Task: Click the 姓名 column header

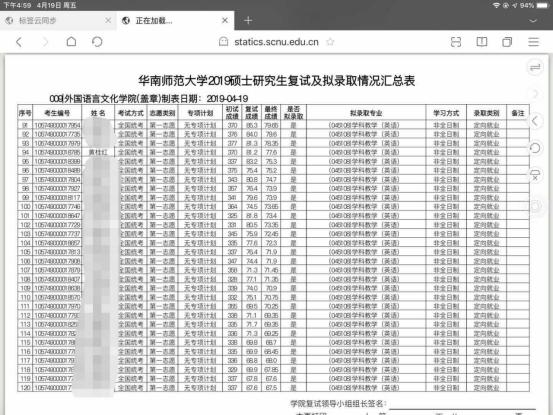Action: (x=98, y=113)
